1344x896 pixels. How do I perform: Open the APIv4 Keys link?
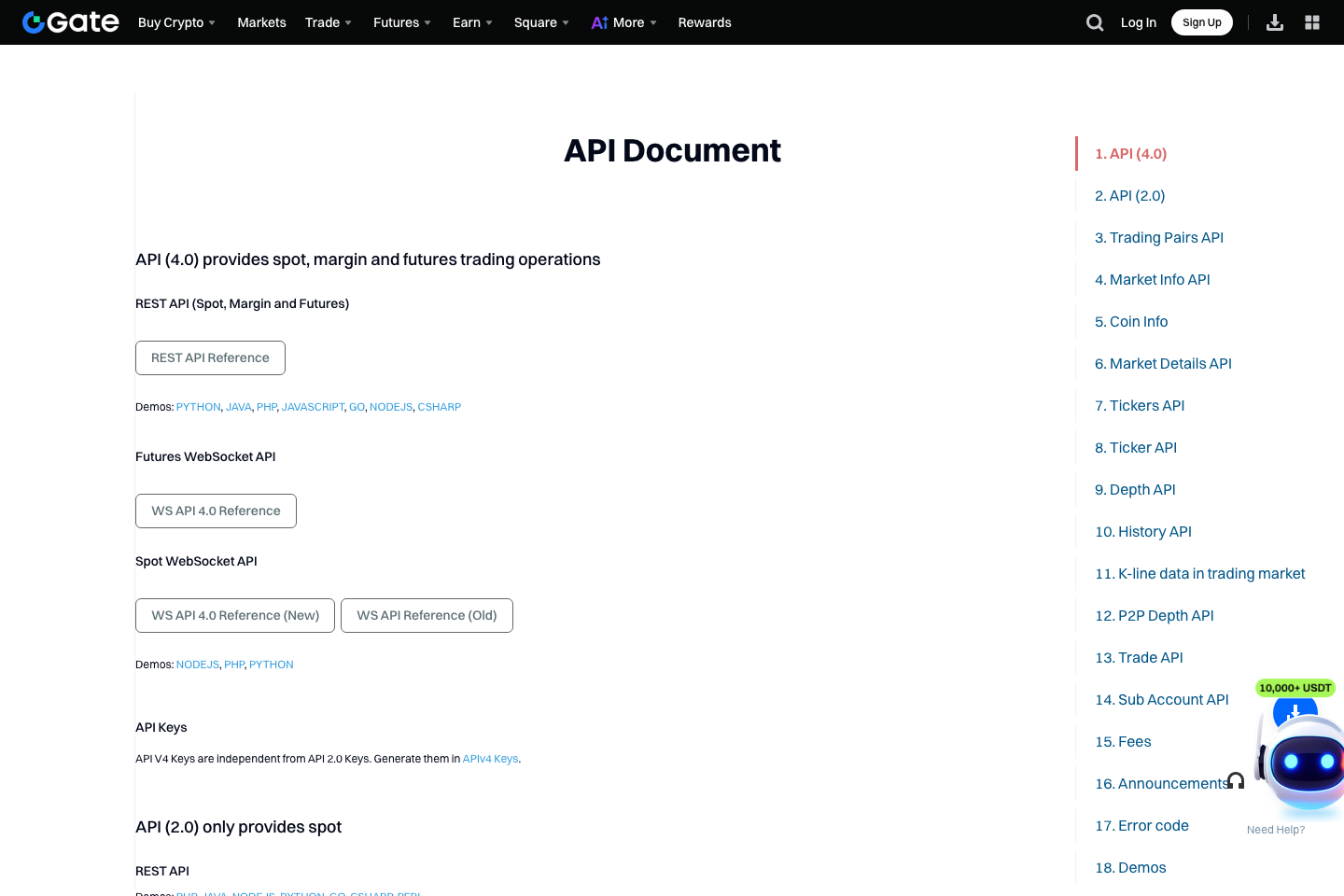click(x=490, y=758)
